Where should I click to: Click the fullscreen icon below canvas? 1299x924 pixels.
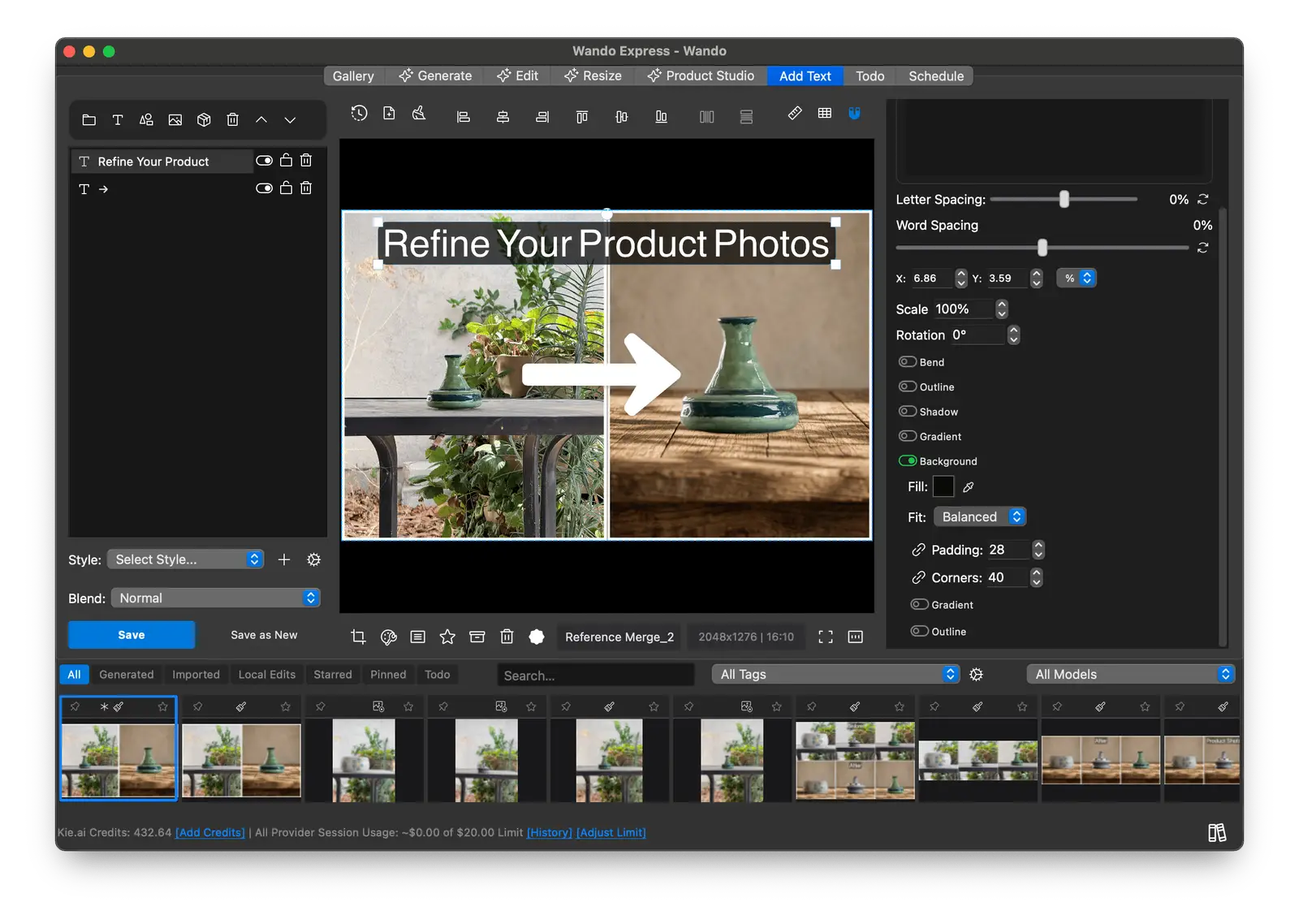coord(826,637)
